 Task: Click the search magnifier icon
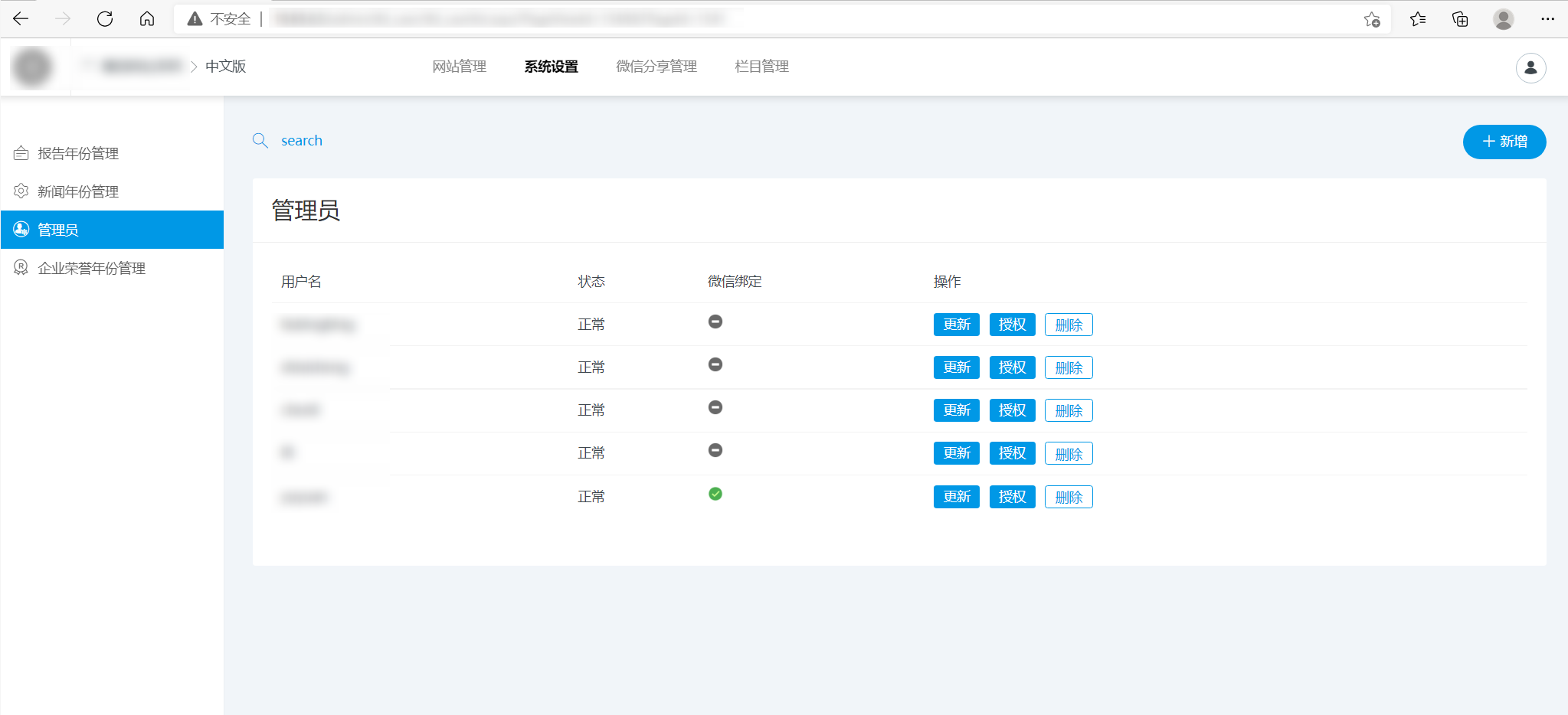[260, 141]
